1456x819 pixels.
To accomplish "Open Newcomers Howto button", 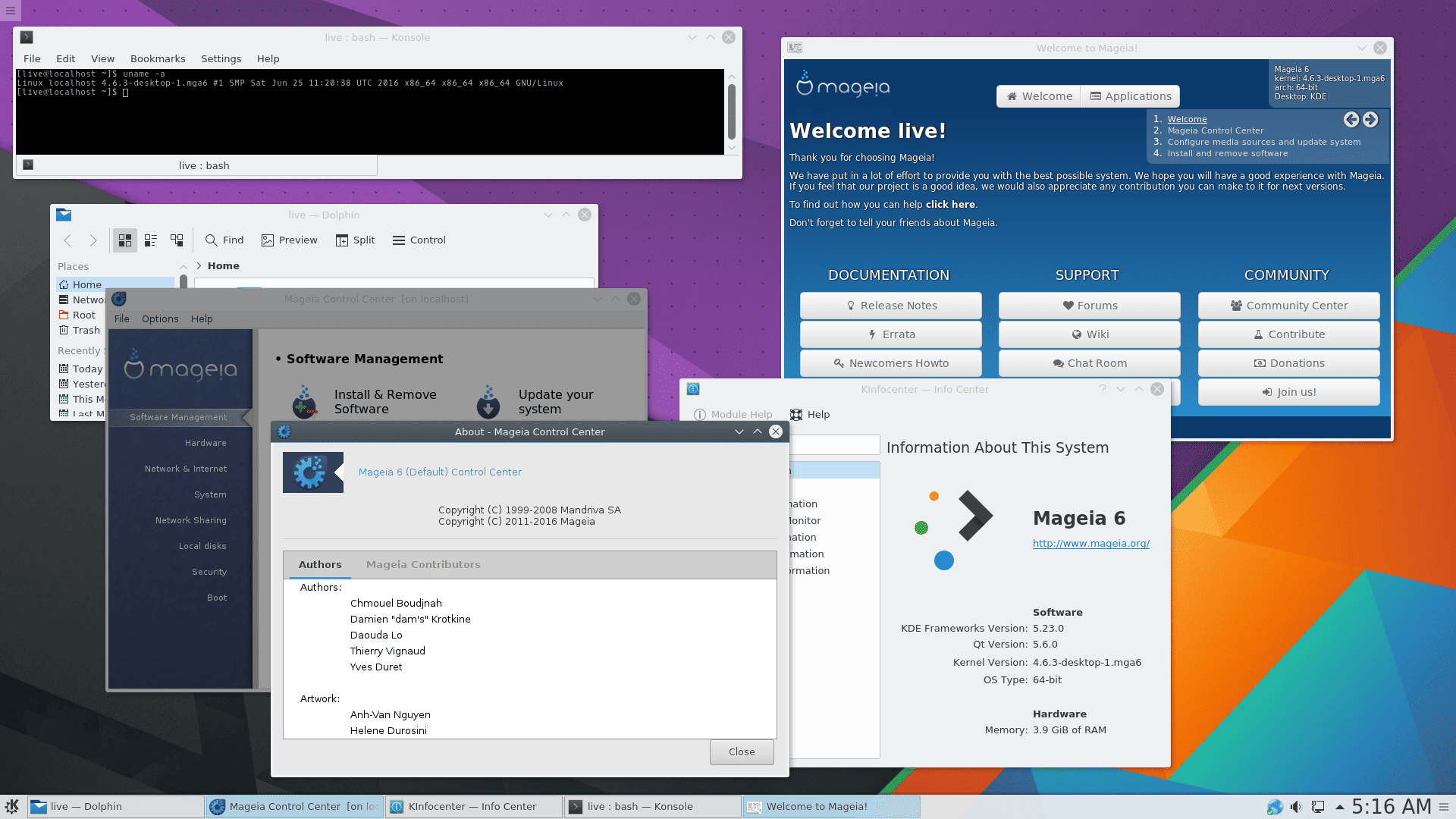I will (891, 363).
